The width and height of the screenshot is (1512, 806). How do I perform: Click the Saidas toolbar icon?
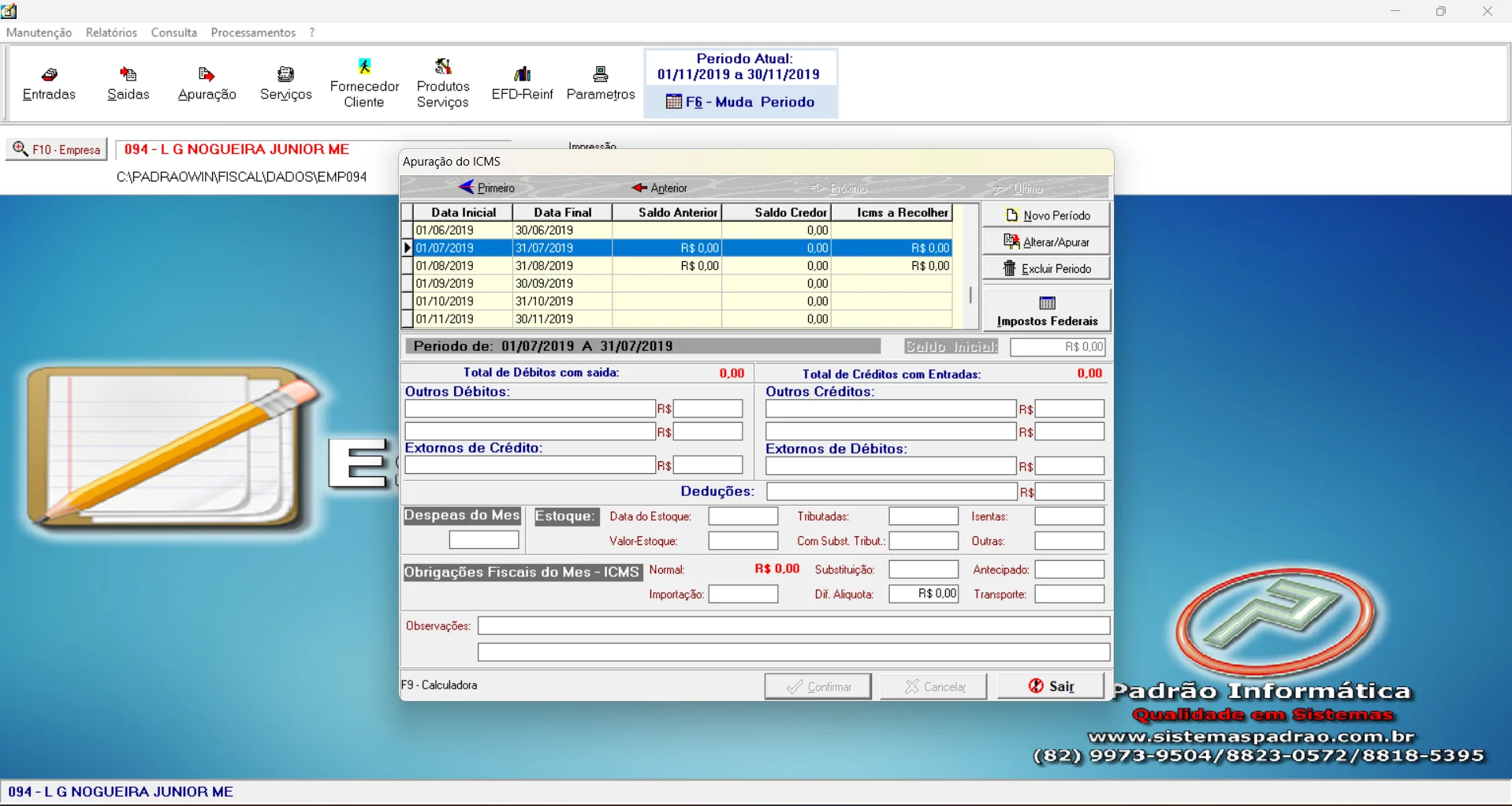[128, 83]
